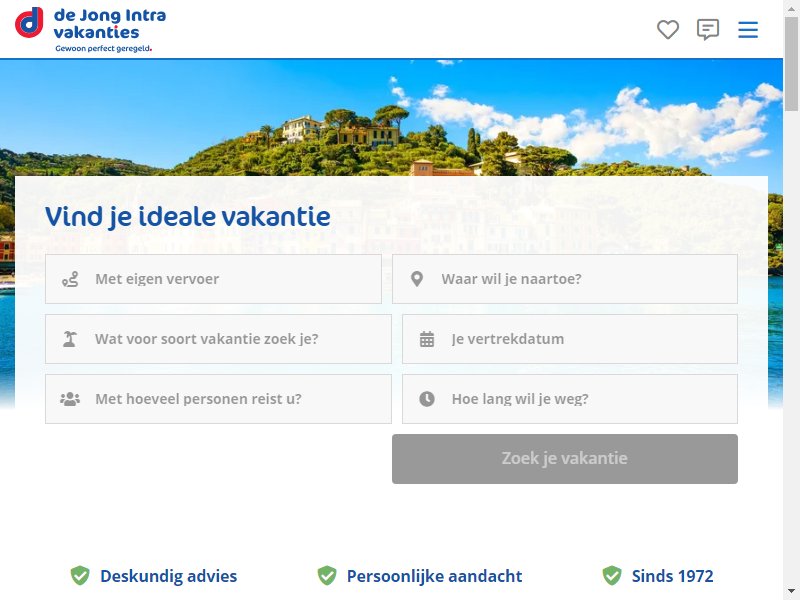This screenshot has width=800, height=600.
Task: Click the location pin icon
Action: click(417, 279)
